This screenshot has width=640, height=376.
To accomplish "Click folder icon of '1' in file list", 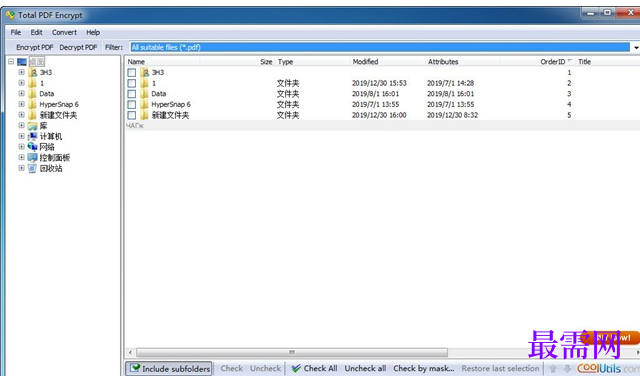I will coord(144,83).
